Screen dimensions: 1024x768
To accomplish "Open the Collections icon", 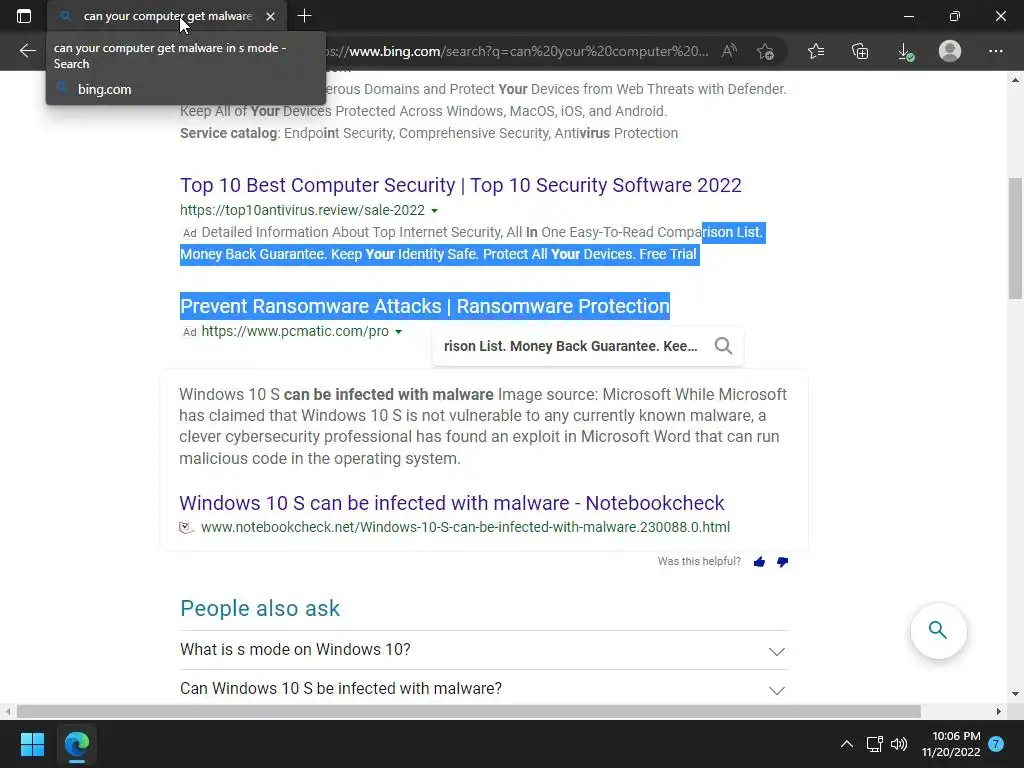I will click(860, 51).
